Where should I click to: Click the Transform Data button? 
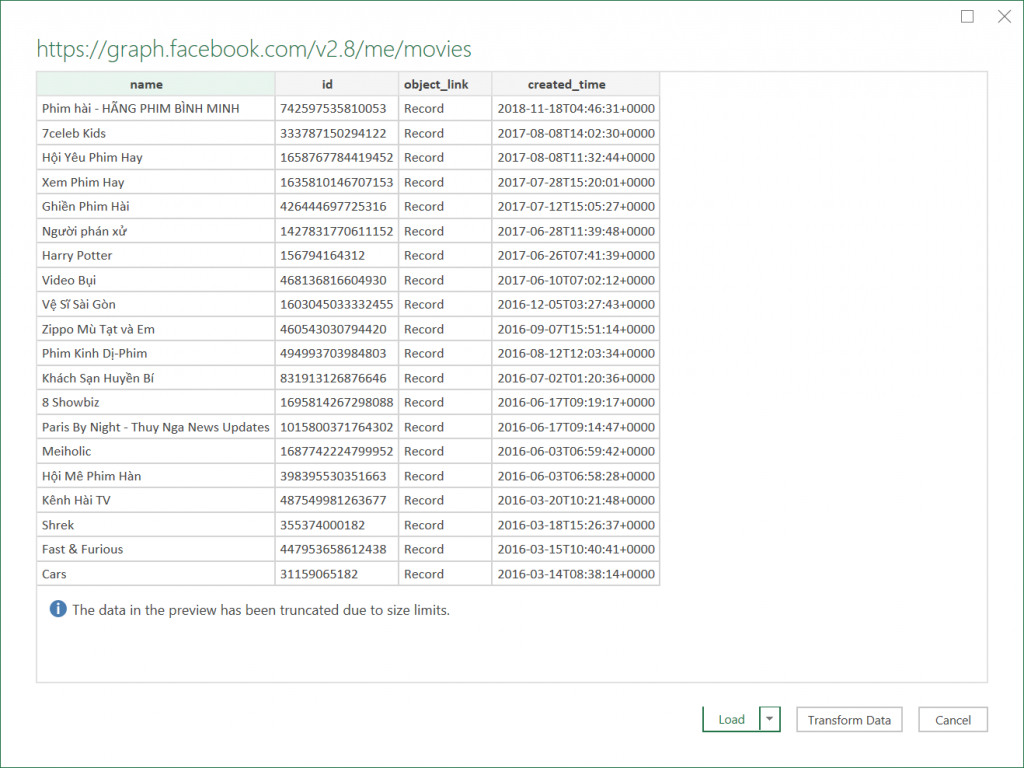[x=849, y=720]
